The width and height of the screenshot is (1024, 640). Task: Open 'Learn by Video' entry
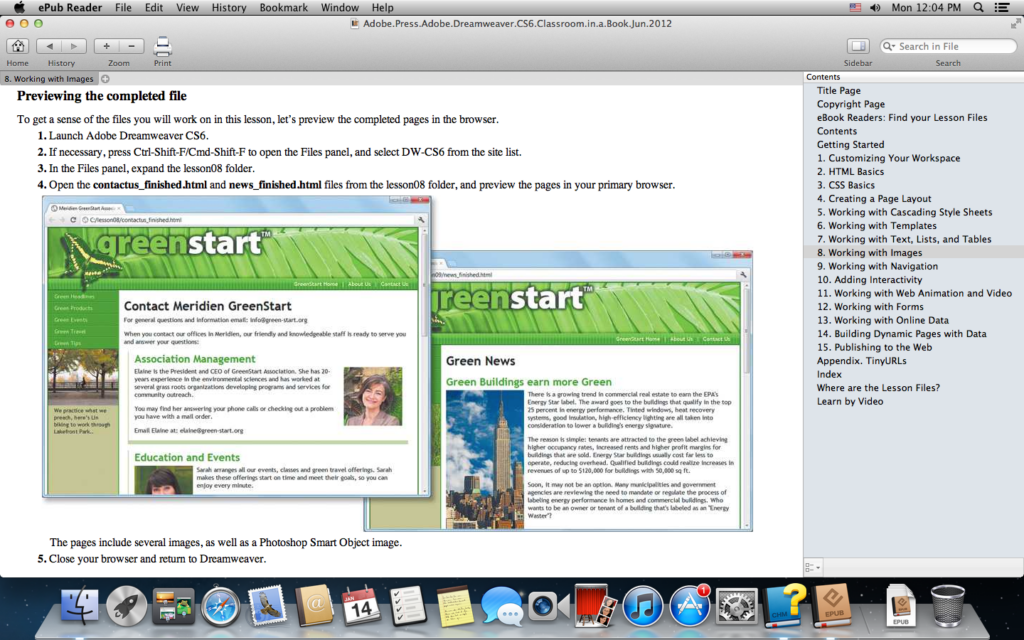click(850, 401)
